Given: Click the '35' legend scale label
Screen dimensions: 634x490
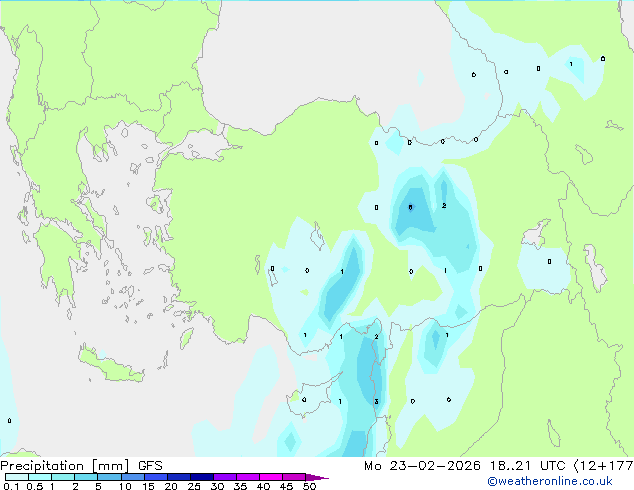Looking at the screenshot, I should [x=240, y=486].
